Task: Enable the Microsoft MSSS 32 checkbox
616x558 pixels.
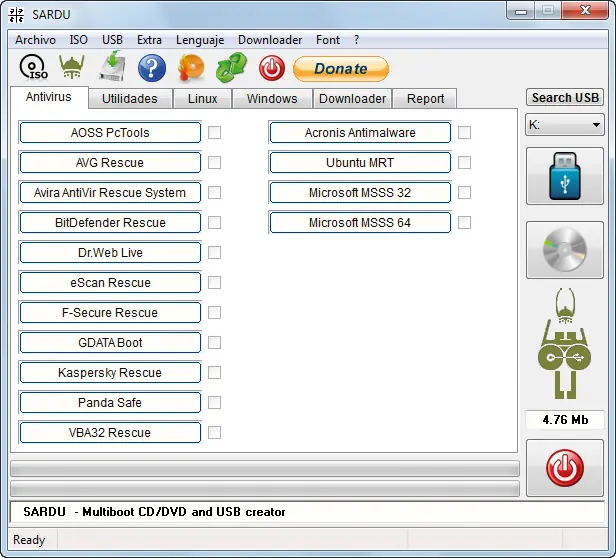Action: 464,193
